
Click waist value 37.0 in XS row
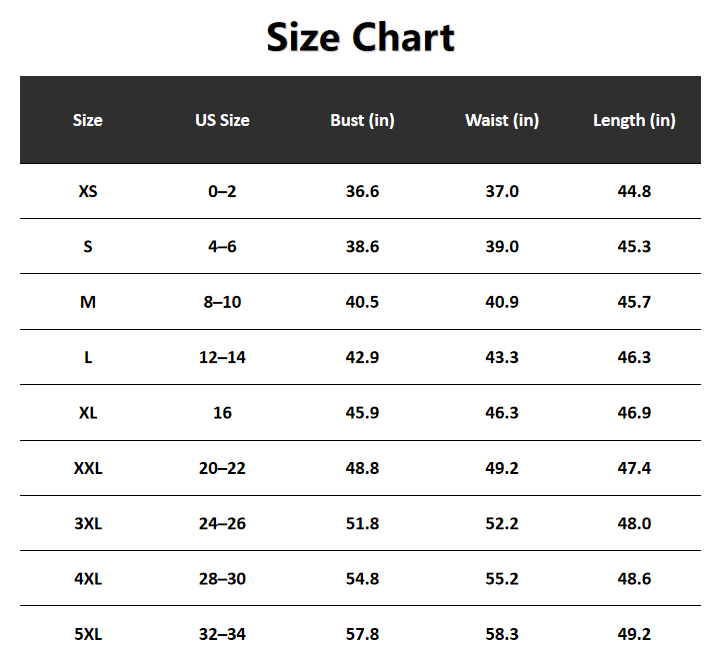pyautogui.click(x=502, y=191)
